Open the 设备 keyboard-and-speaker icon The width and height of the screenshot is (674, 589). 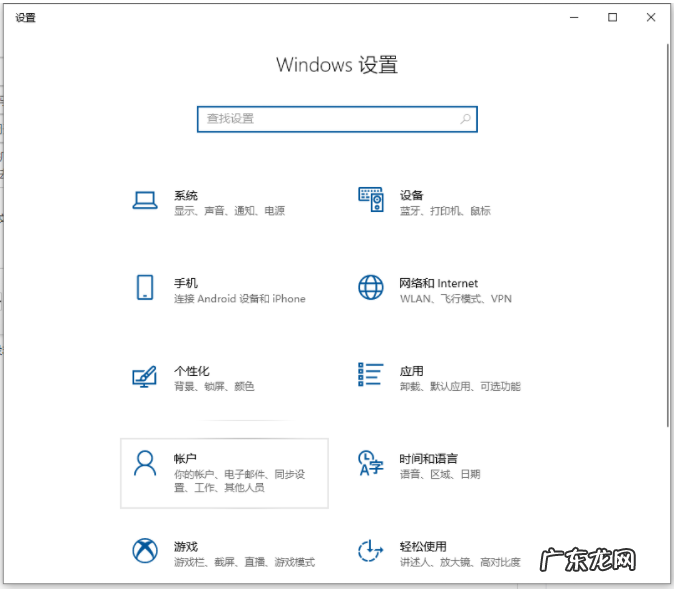(x=371, y=199)
